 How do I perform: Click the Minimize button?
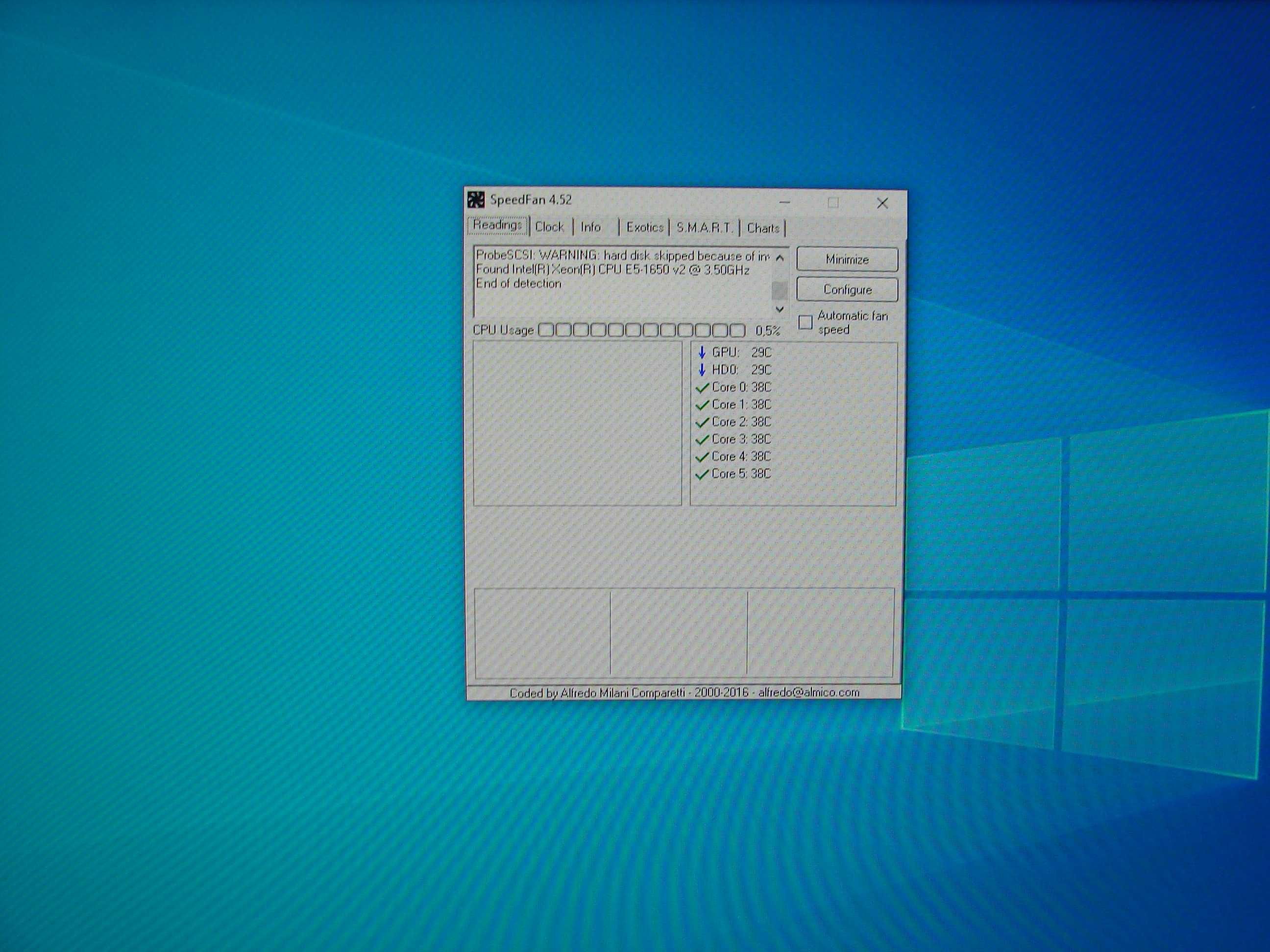pos(847,260)
